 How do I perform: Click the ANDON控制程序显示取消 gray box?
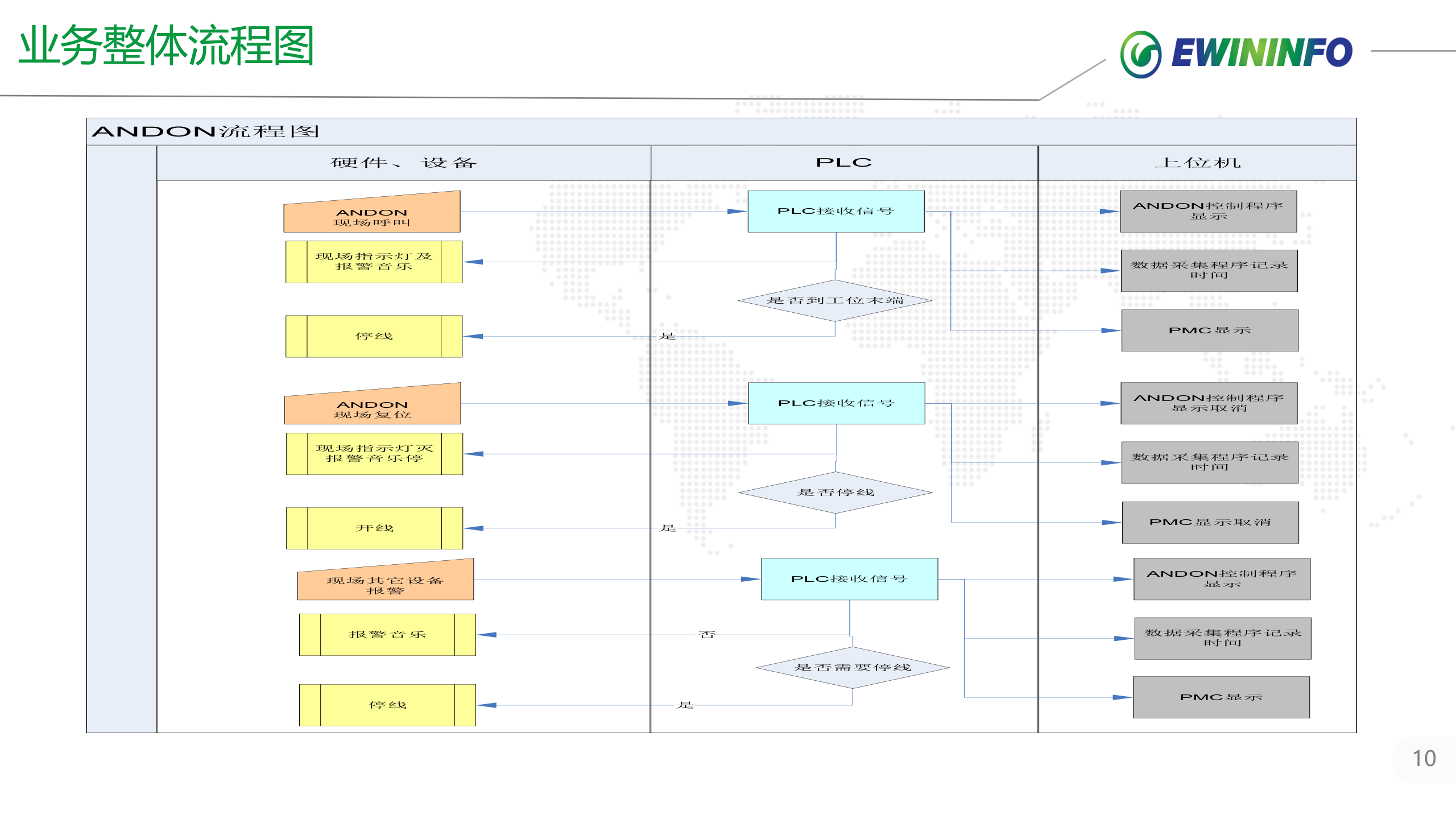(x=1209, y=403)
